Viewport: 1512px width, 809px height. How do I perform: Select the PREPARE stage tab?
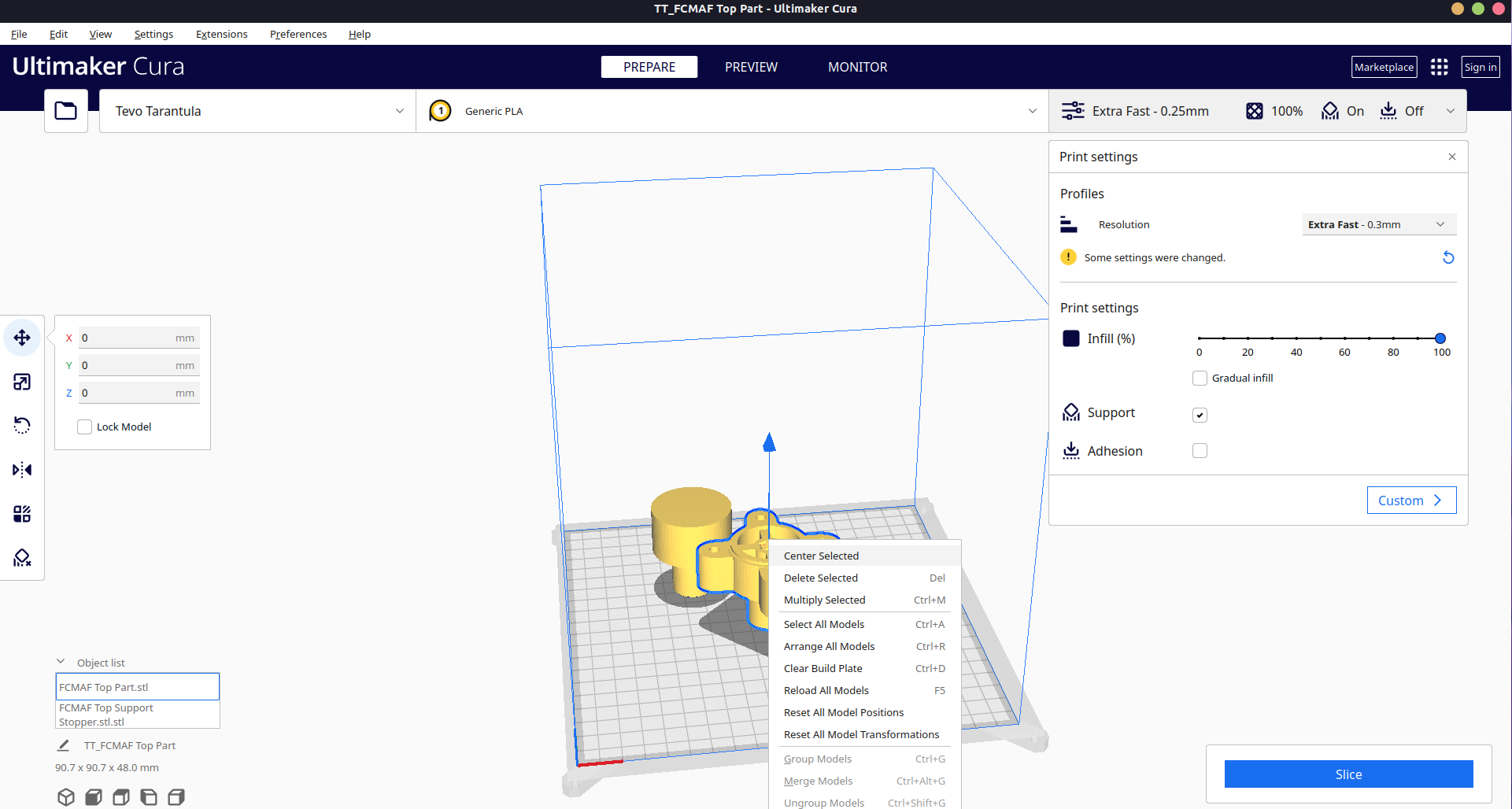(649, 67)
